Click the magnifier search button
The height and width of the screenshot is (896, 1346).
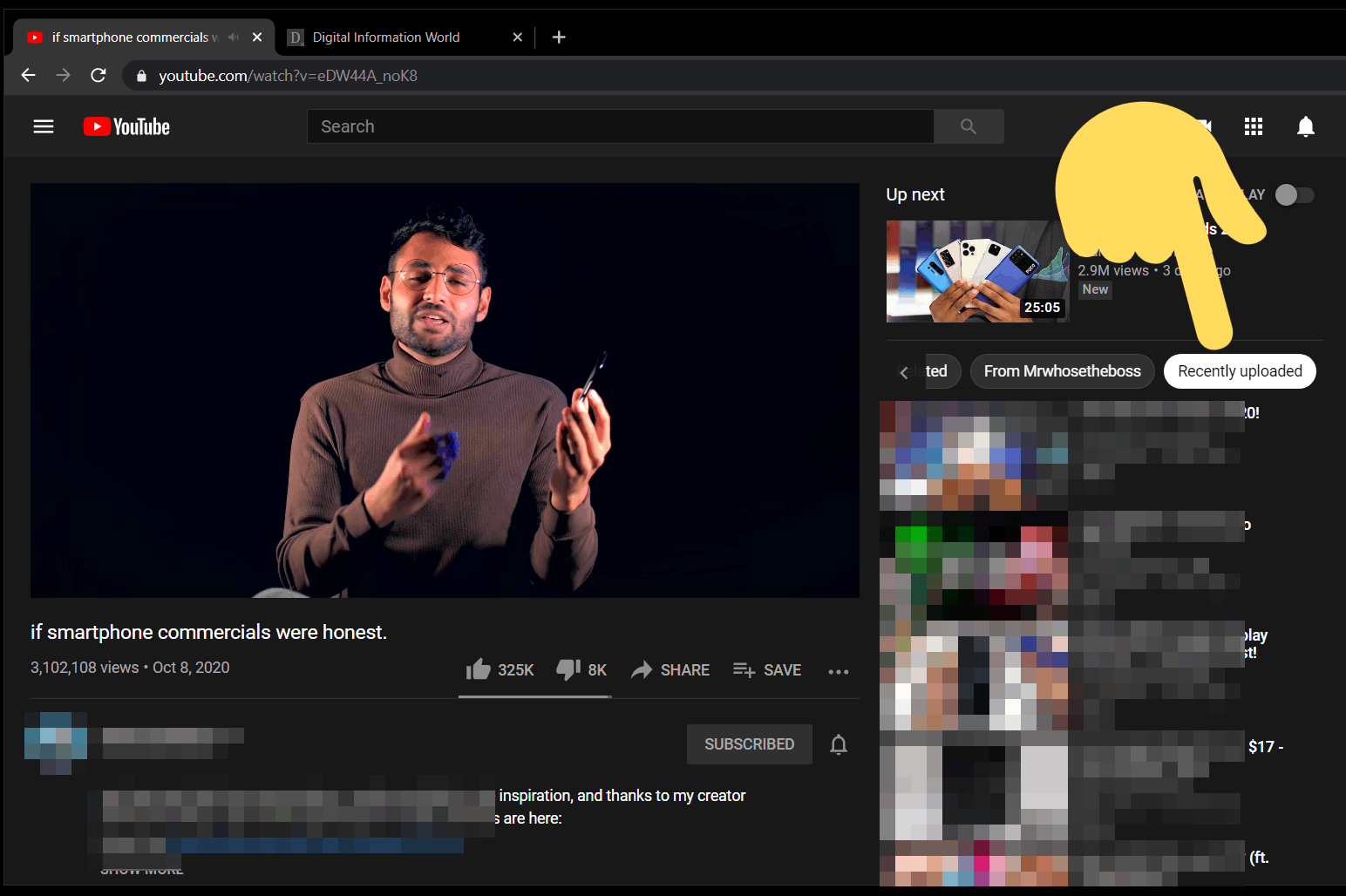pyautogui.click(x=969, y=126)
